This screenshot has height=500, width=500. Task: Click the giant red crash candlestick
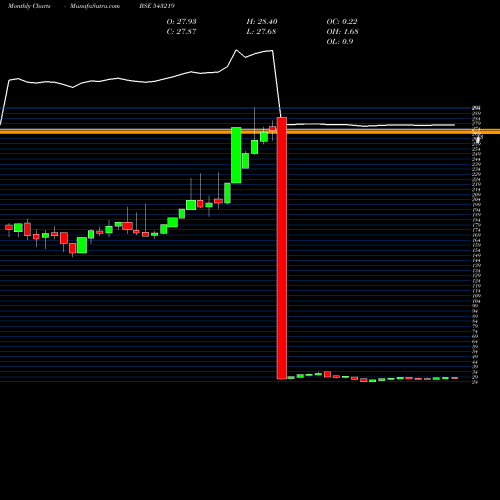282,248
